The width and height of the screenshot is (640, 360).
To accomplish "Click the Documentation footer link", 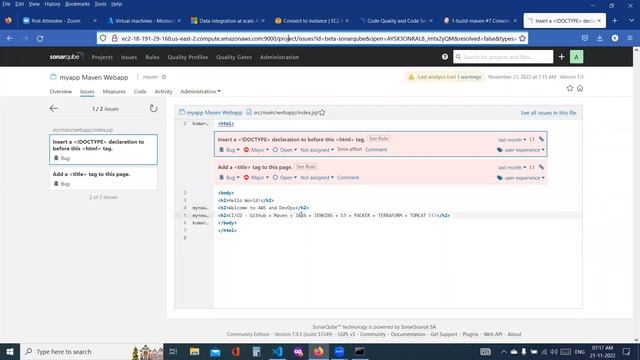I will [408, 334].
